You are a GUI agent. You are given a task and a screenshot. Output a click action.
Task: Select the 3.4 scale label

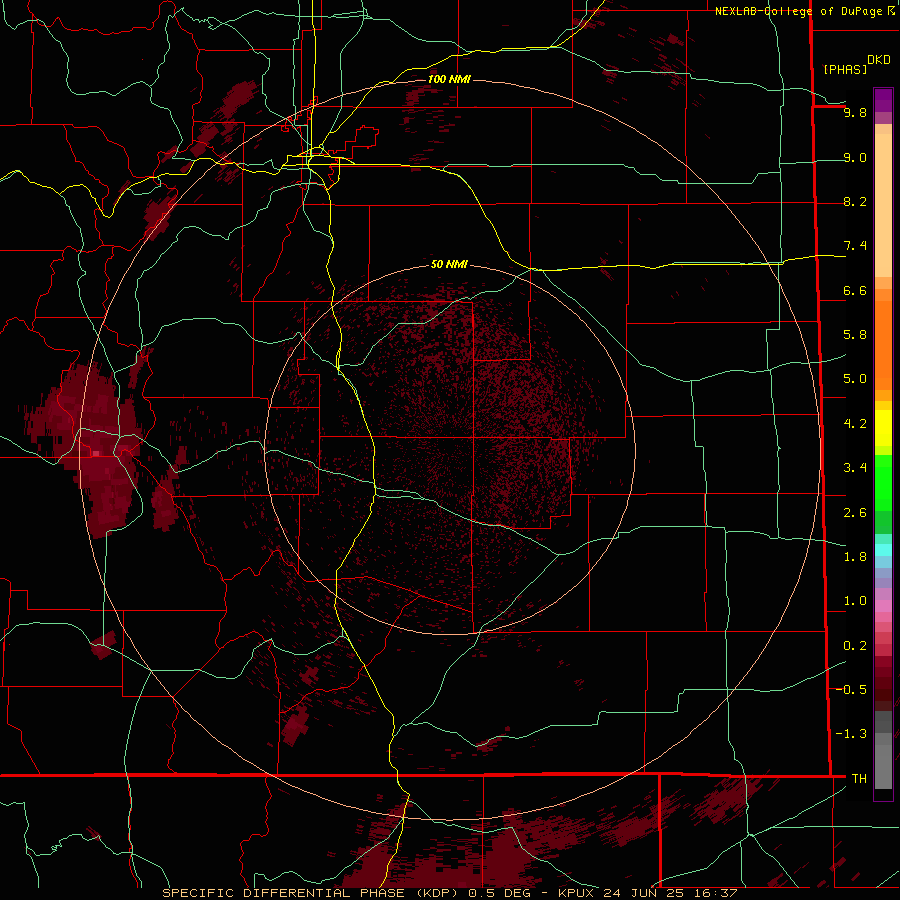point(855,468)
